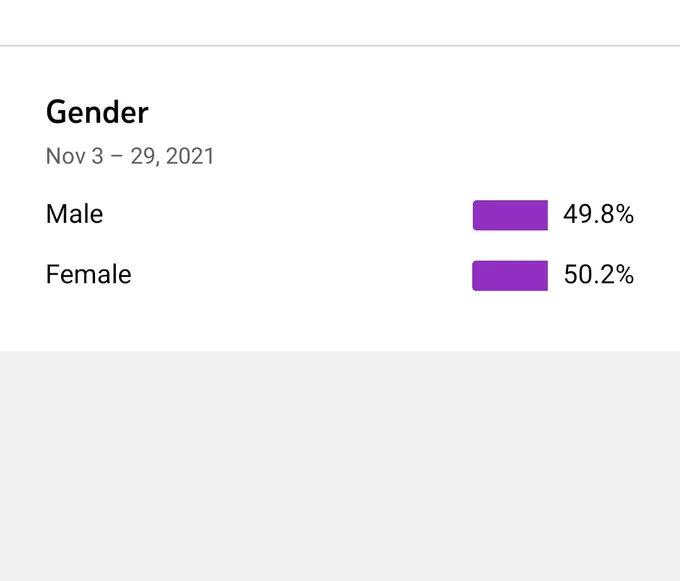Click the empty gray area below the Gender card
Screen dimensions: 680x581
click(340, 466)
